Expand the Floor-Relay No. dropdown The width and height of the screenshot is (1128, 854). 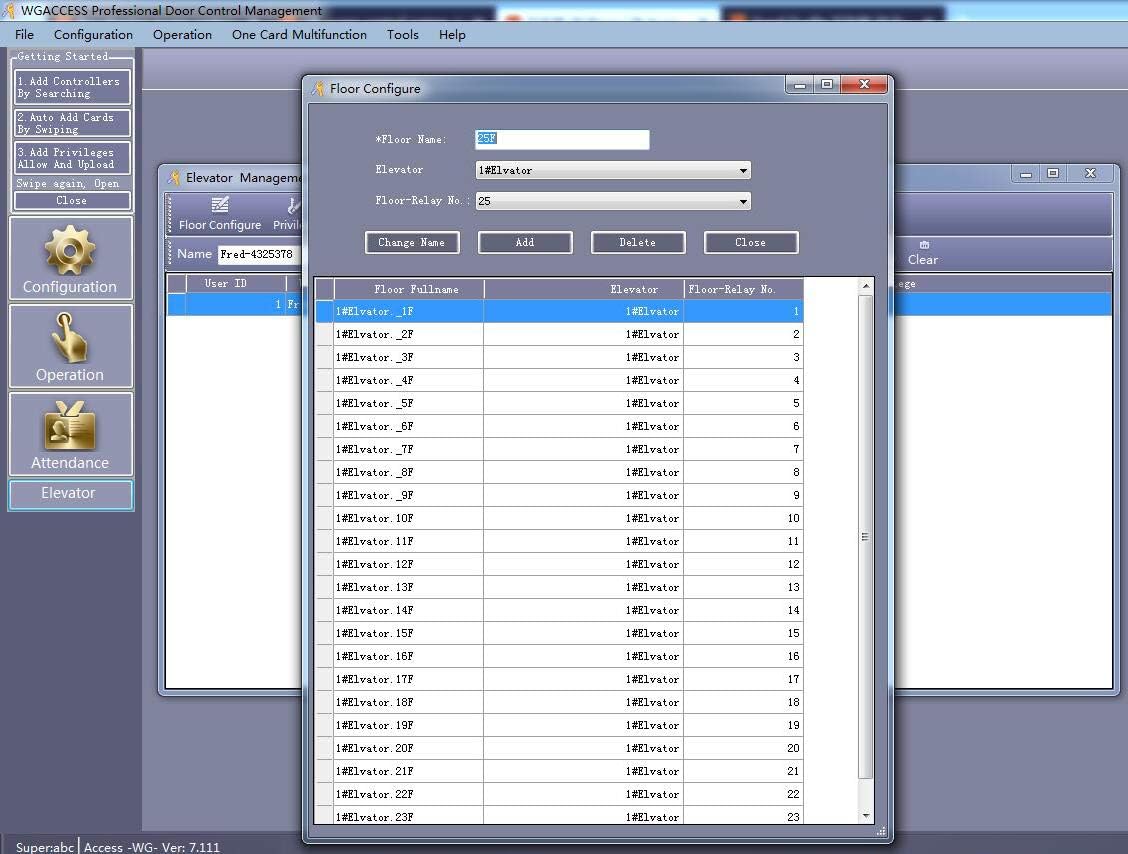613,201
